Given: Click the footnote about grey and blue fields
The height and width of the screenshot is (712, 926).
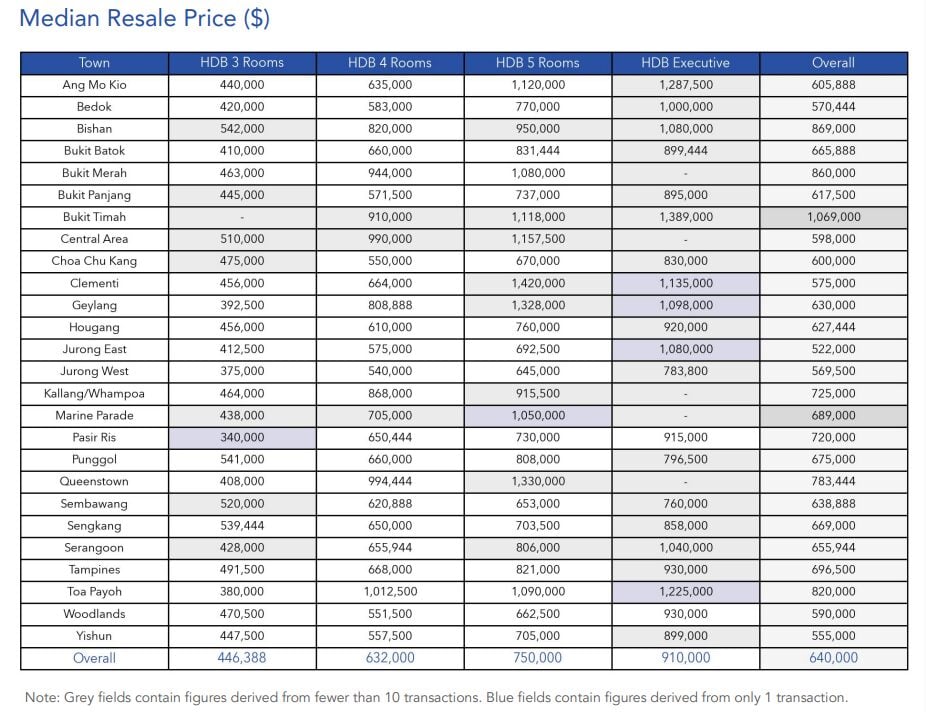Looking at the screenshot, I should coord(437,697).
